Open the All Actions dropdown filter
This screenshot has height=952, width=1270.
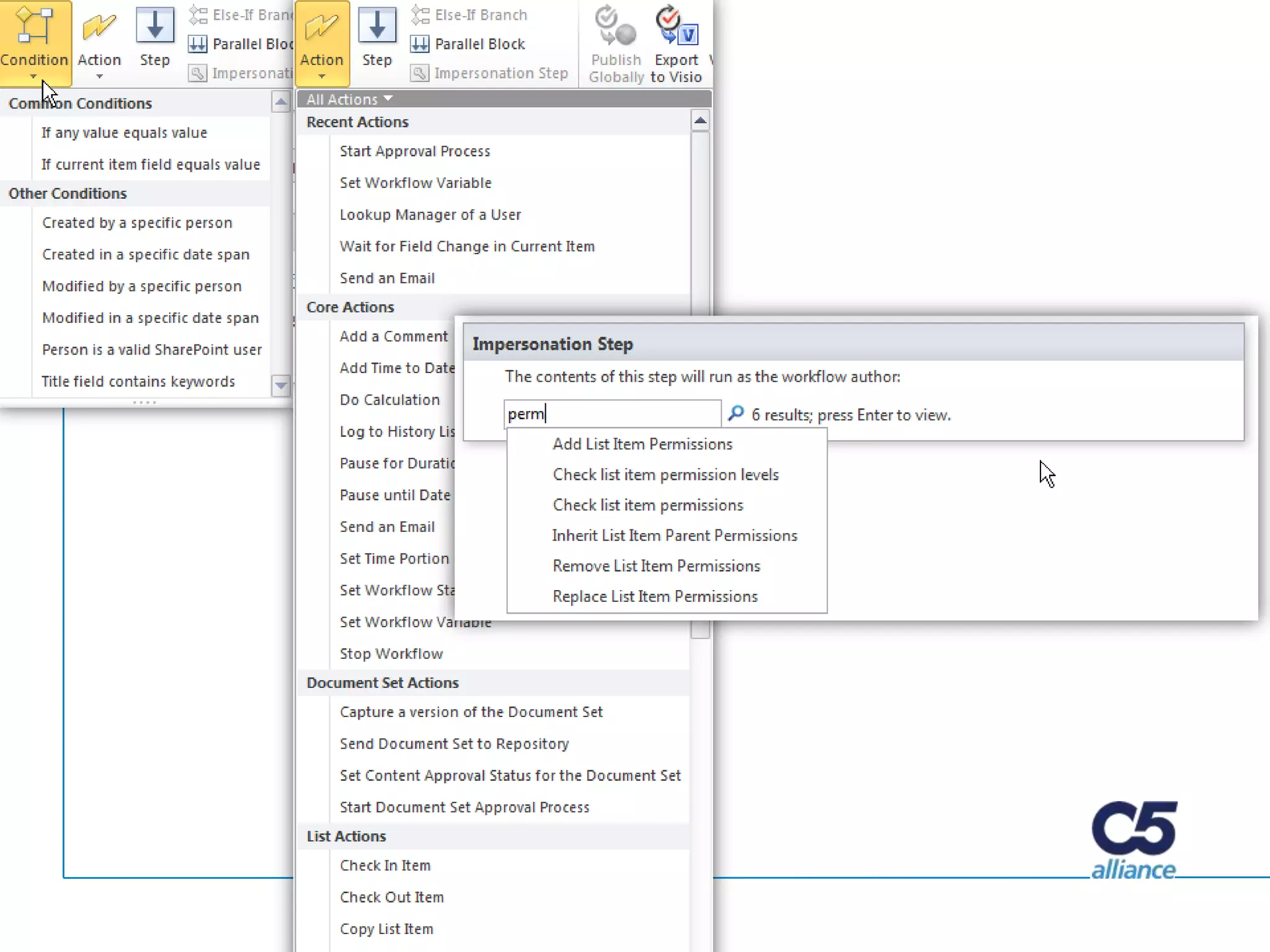coord(350,99)
